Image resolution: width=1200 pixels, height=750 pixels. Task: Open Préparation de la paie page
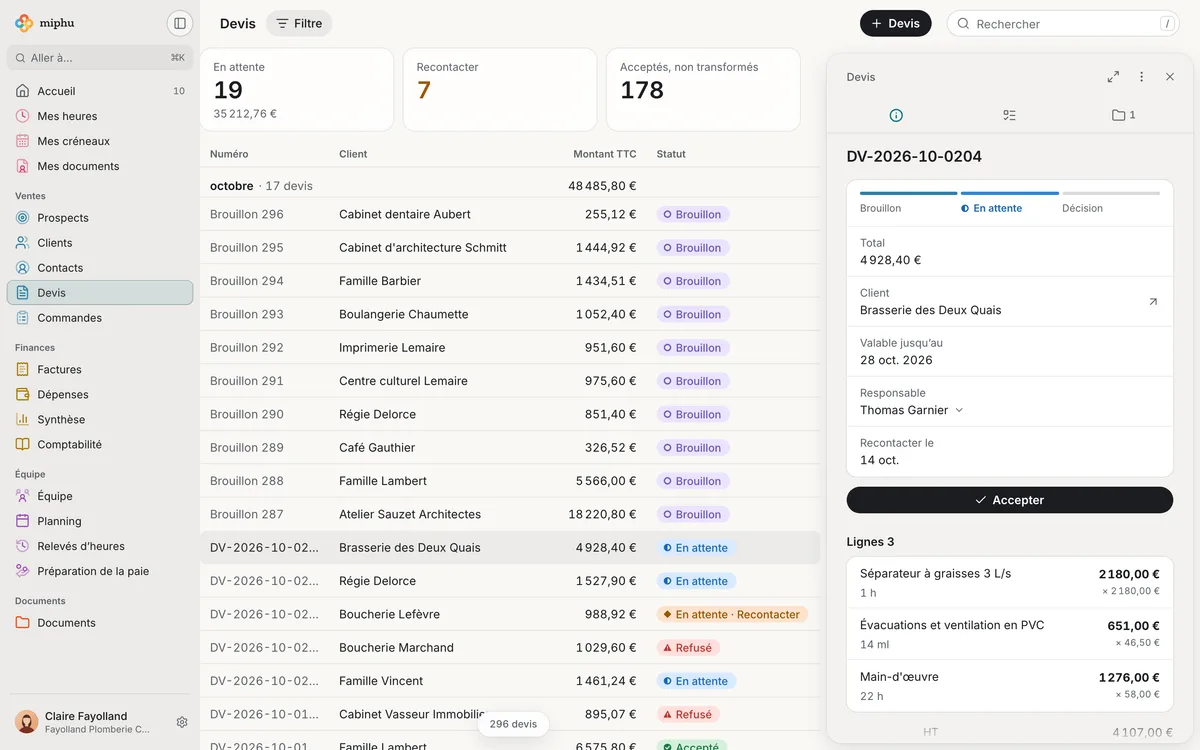click(x=100, y=571)
